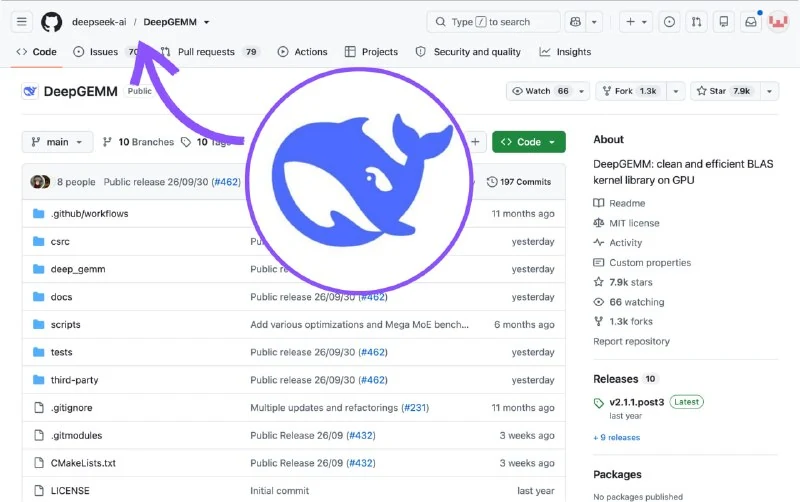The image size is (800, 502).
Task: Expand the Watch options dropdown arrow
Action: [581, 91]
